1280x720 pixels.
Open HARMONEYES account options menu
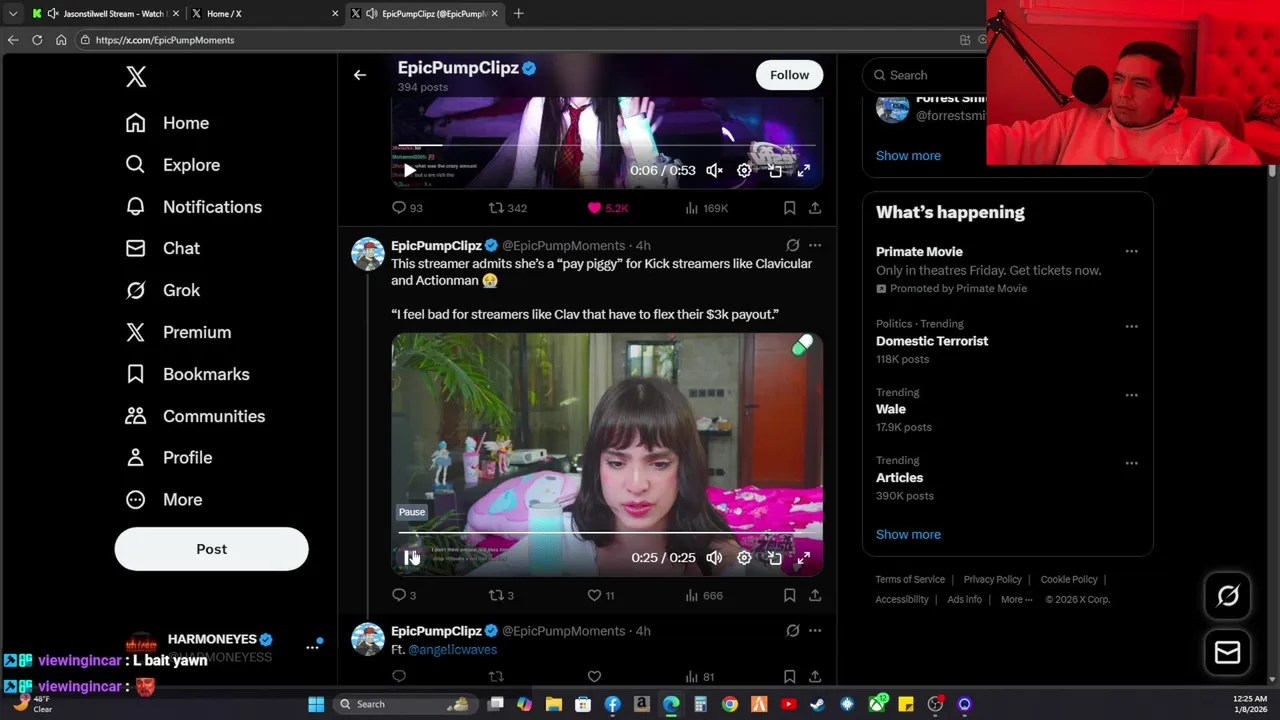pos(312,647)
